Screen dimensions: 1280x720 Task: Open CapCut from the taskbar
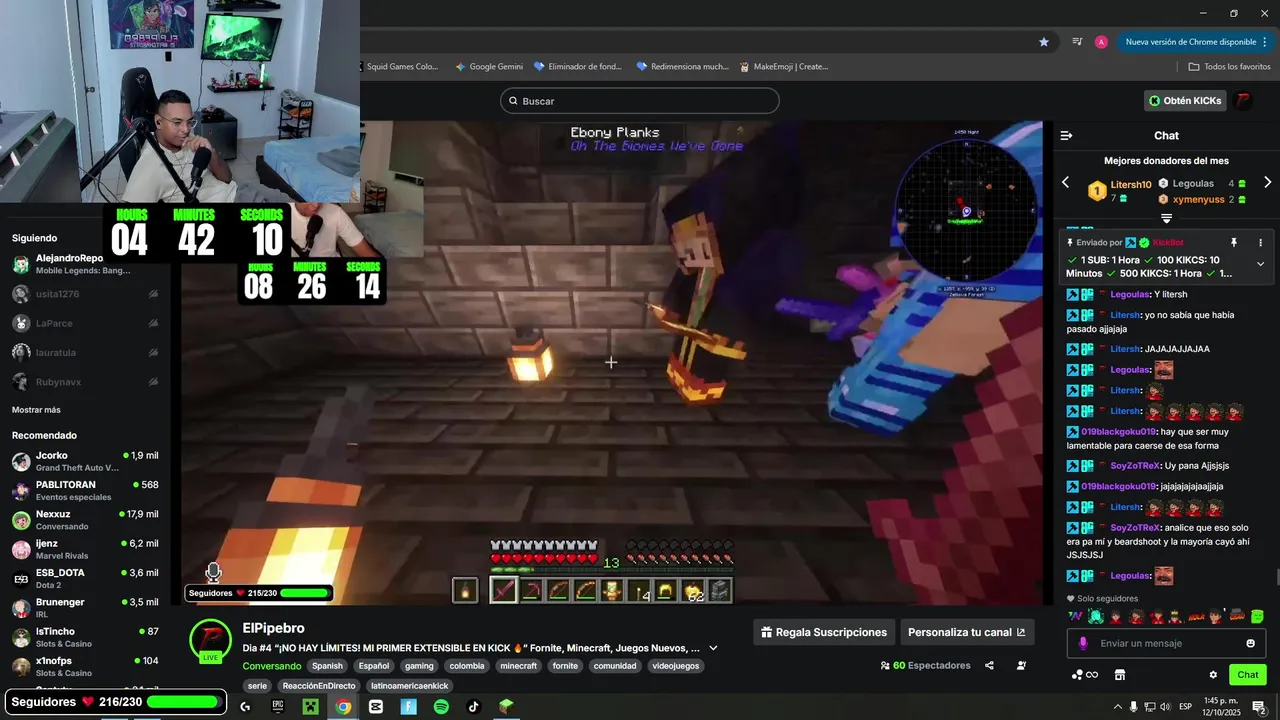pyautogui.click(x=376, y=707)
